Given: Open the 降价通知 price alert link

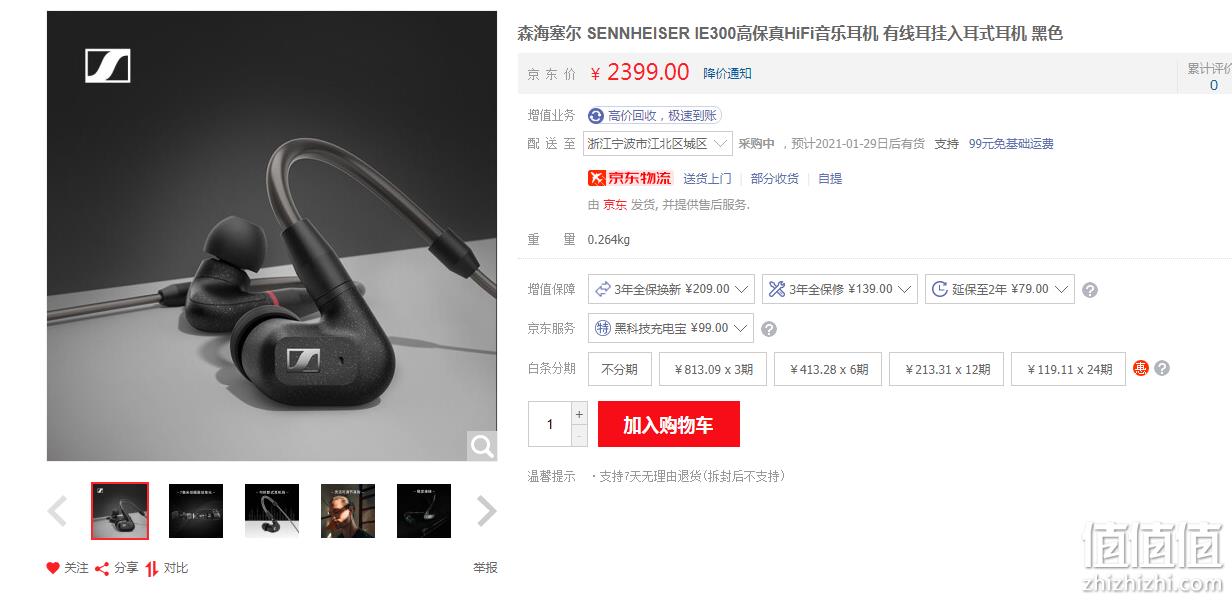Looking at the screenshot, I should (x=727, y=73).
